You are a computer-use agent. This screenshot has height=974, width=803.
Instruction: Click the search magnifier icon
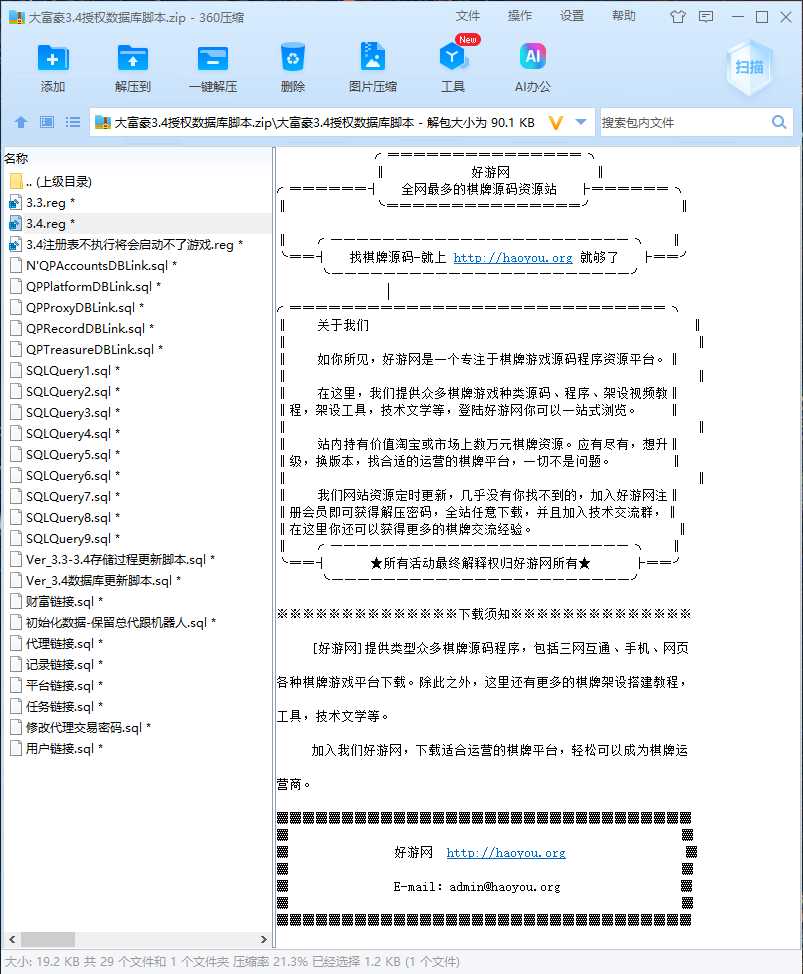click(x=779, y=122)
